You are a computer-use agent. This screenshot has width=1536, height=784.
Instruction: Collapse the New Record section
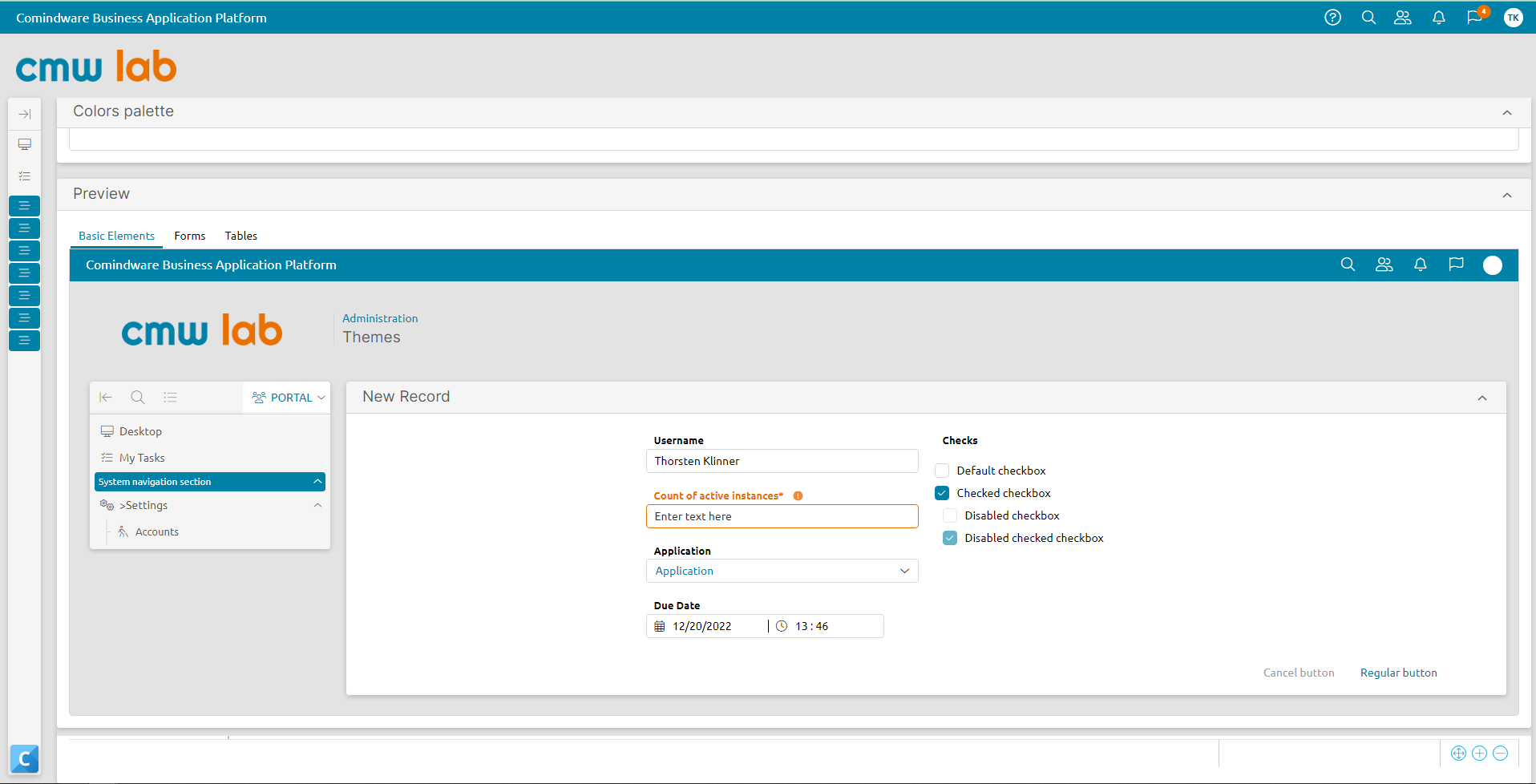tap(1482, 398)
